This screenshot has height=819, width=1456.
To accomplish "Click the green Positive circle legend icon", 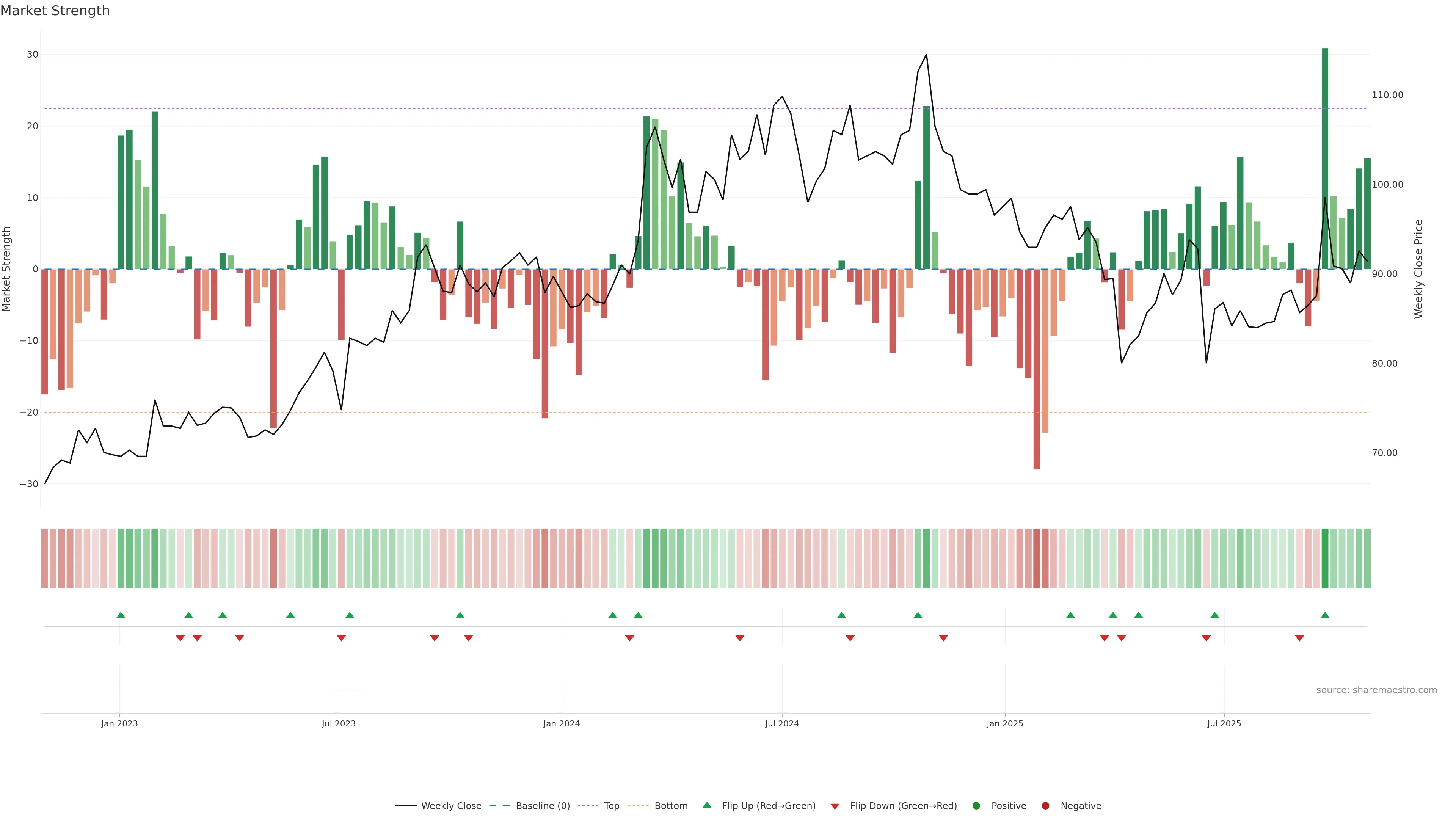I will click(x=976, y=805).
